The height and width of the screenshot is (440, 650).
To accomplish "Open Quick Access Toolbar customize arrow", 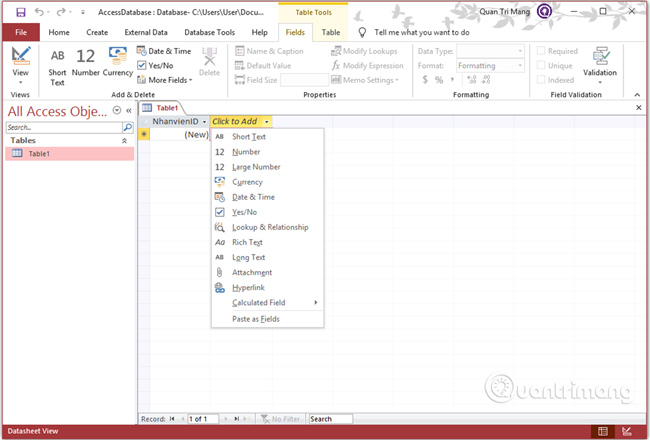I will 82,12.
